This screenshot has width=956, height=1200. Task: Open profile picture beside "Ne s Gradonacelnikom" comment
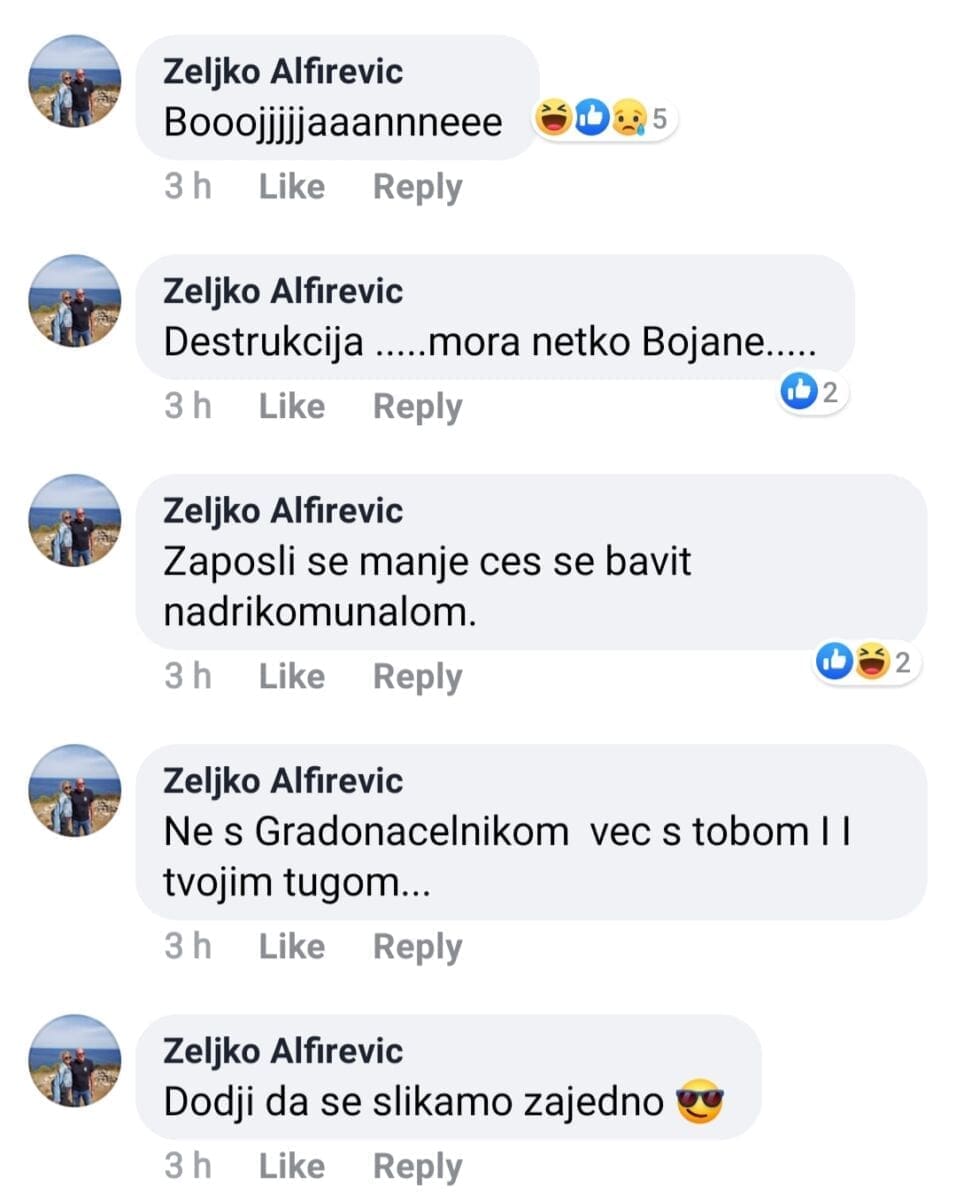click(x=75, y=791)
